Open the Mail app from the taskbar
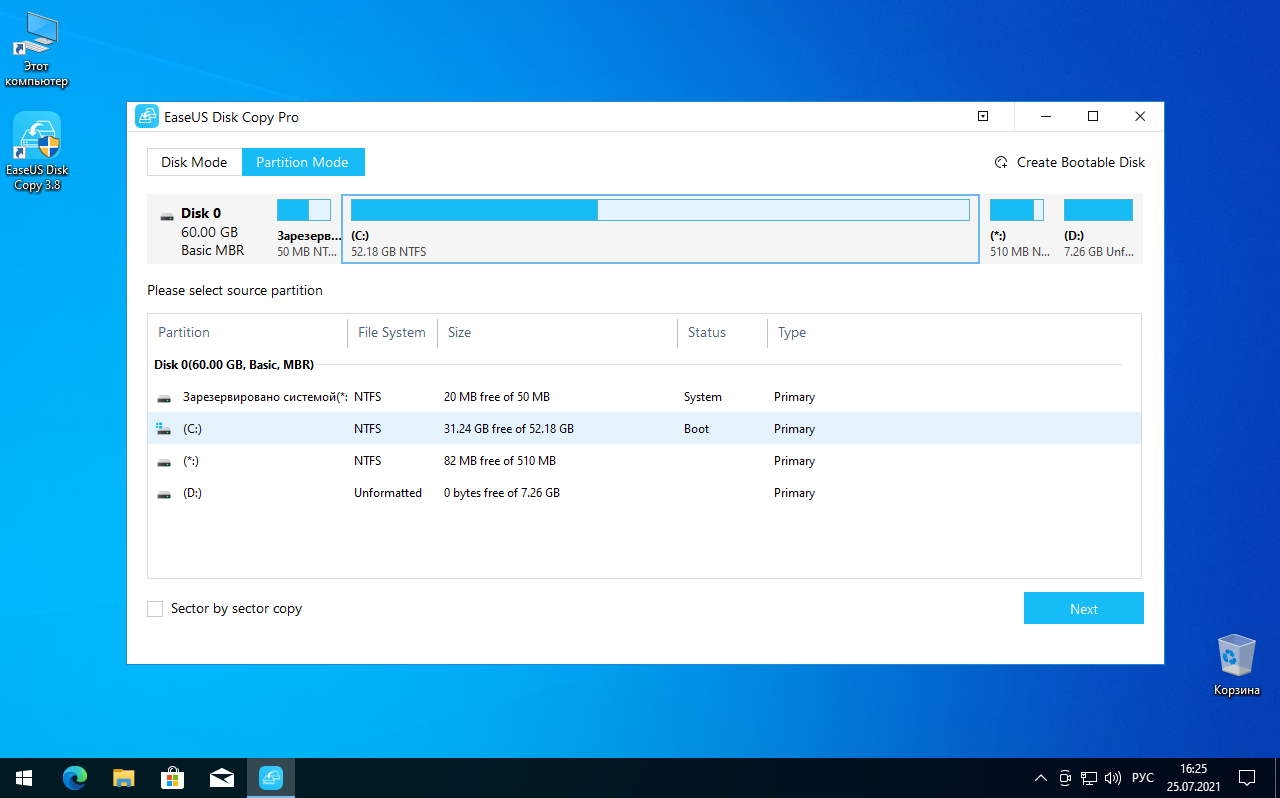Image resolution: width=1280 pixels, height=798 pixels. (x=221, y=778)
